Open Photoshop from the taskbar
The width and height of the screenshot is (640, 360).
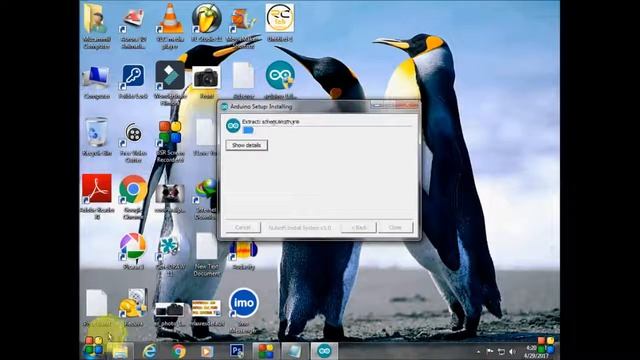(x=237, y=351)
